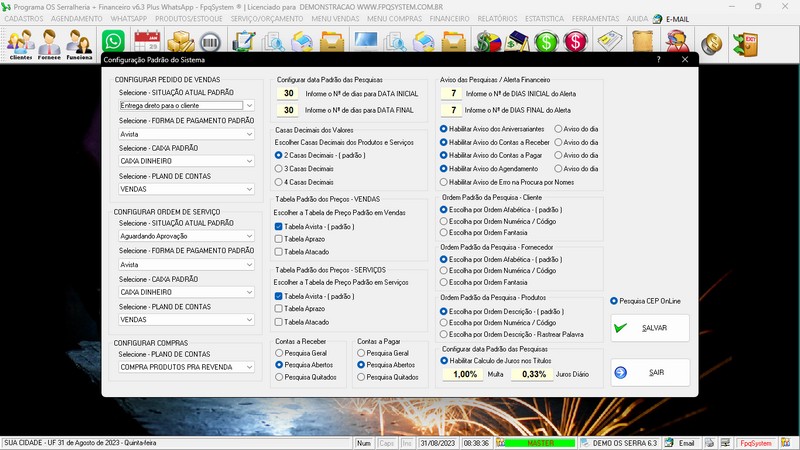Screen dimensions: 800x450
Task: Open Compras Plano de Contas dropdown
Action: click(249, 366)
